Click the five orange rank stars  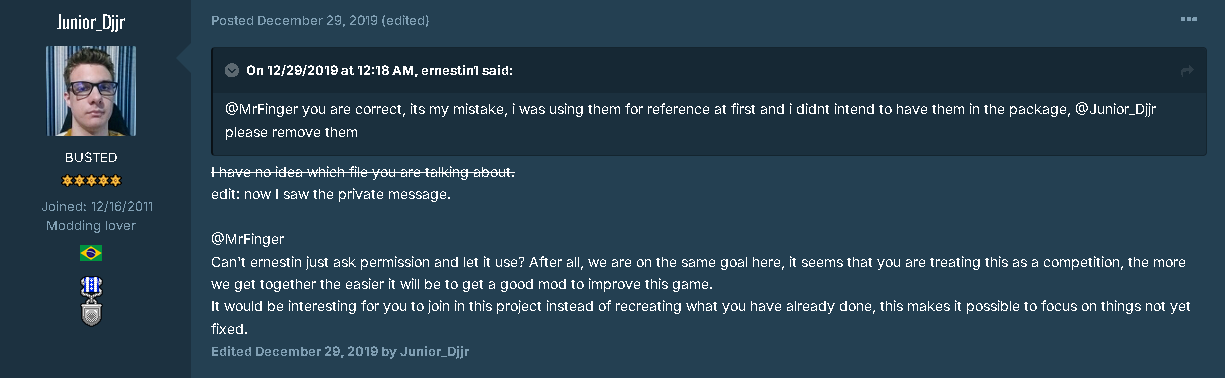coord(91,181)
